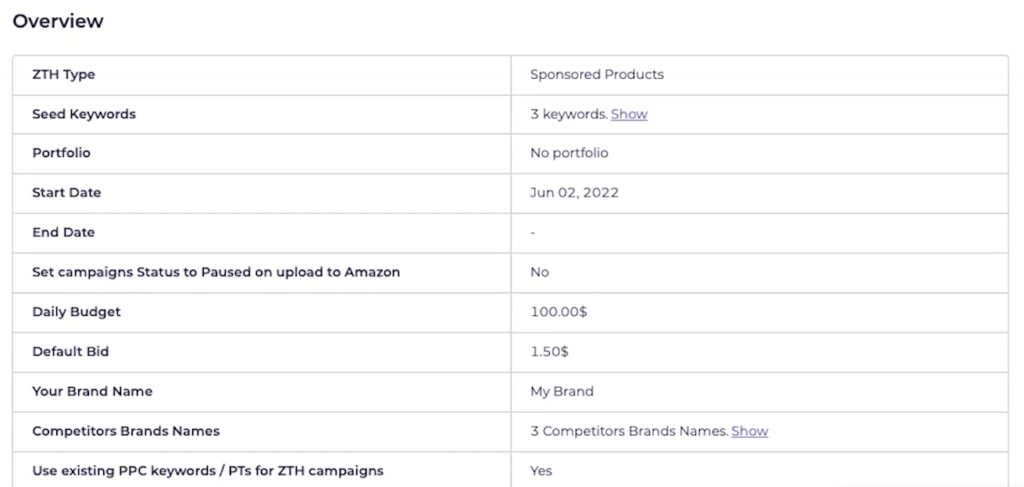Show the Competitors Brands Names list
Image resolution: width=1024 pixels, height=487 pixels.
point(750,432)
